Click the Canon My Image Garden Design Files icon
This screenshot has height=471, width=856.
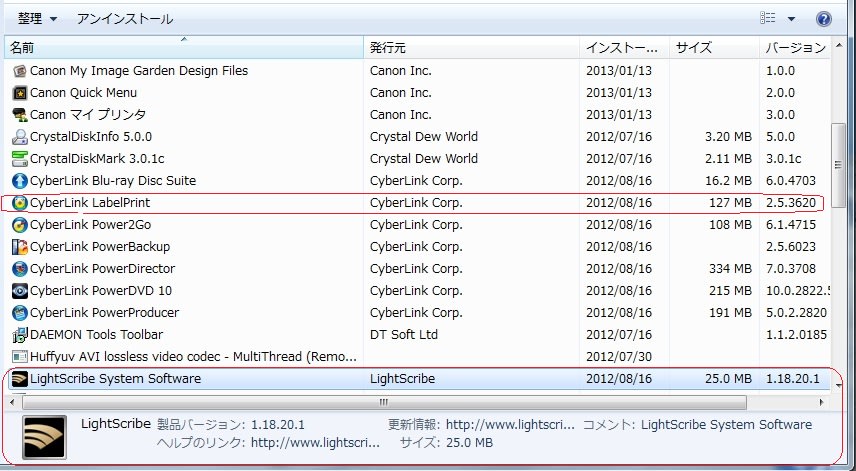tap(20, 71)
